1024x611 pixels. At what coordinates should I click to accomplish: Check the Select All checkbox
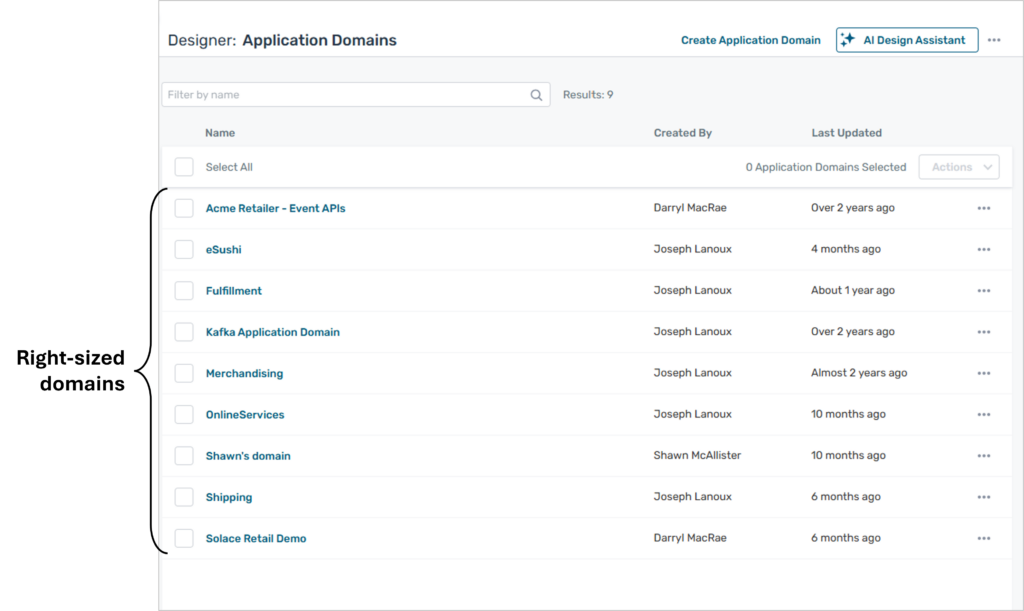(184, 167)
